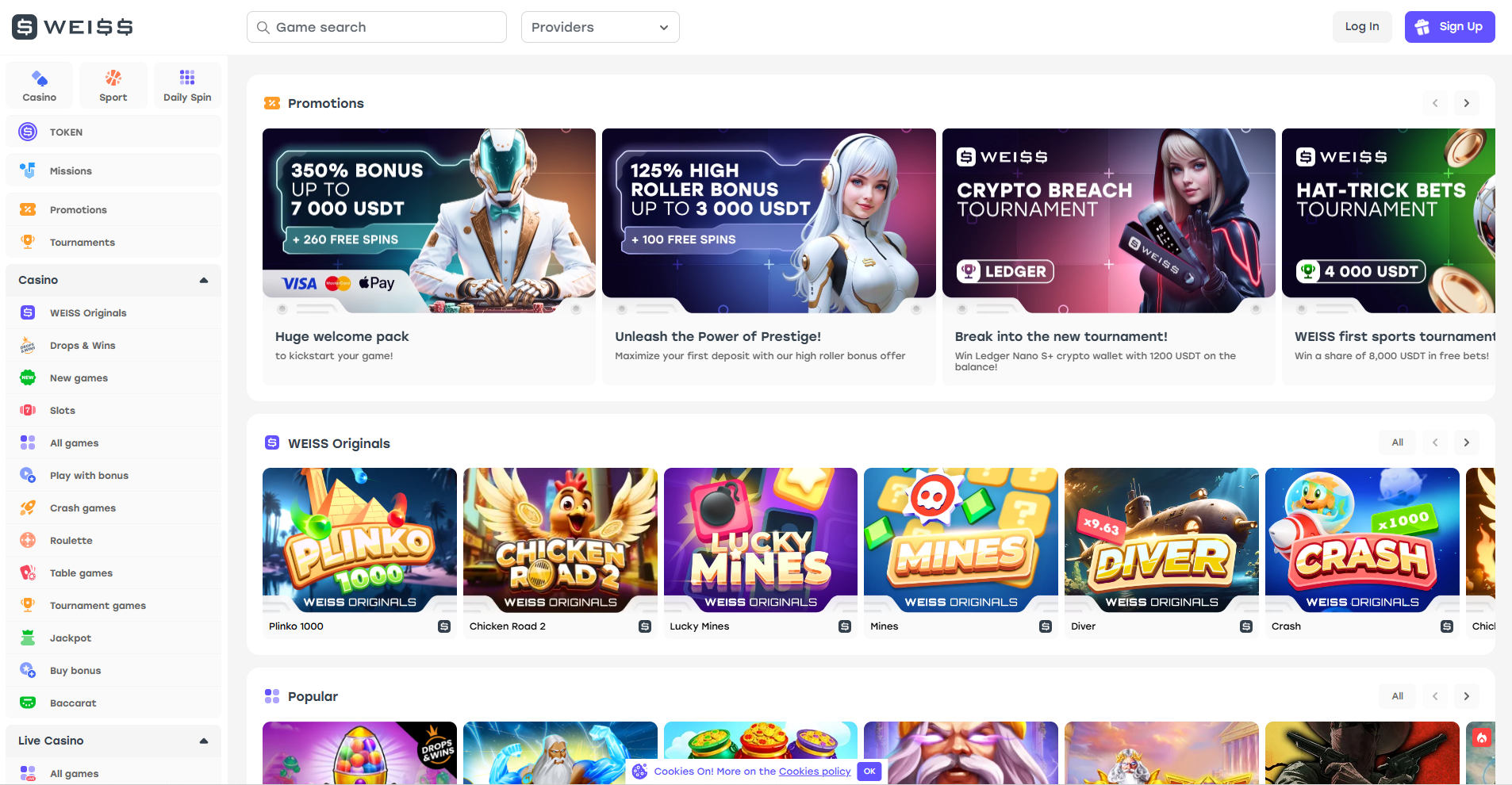Click the next arrow in Promotions carousel
This screenshot has width=1512, height=785.
tap(1465, 103)
